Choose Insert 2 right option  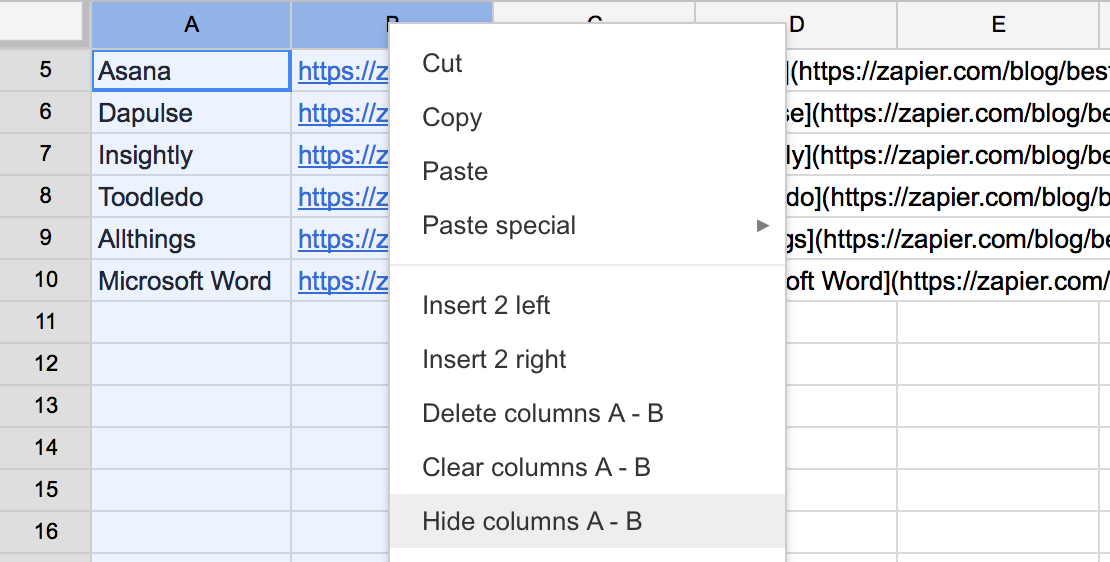click(x=494, y=359)
